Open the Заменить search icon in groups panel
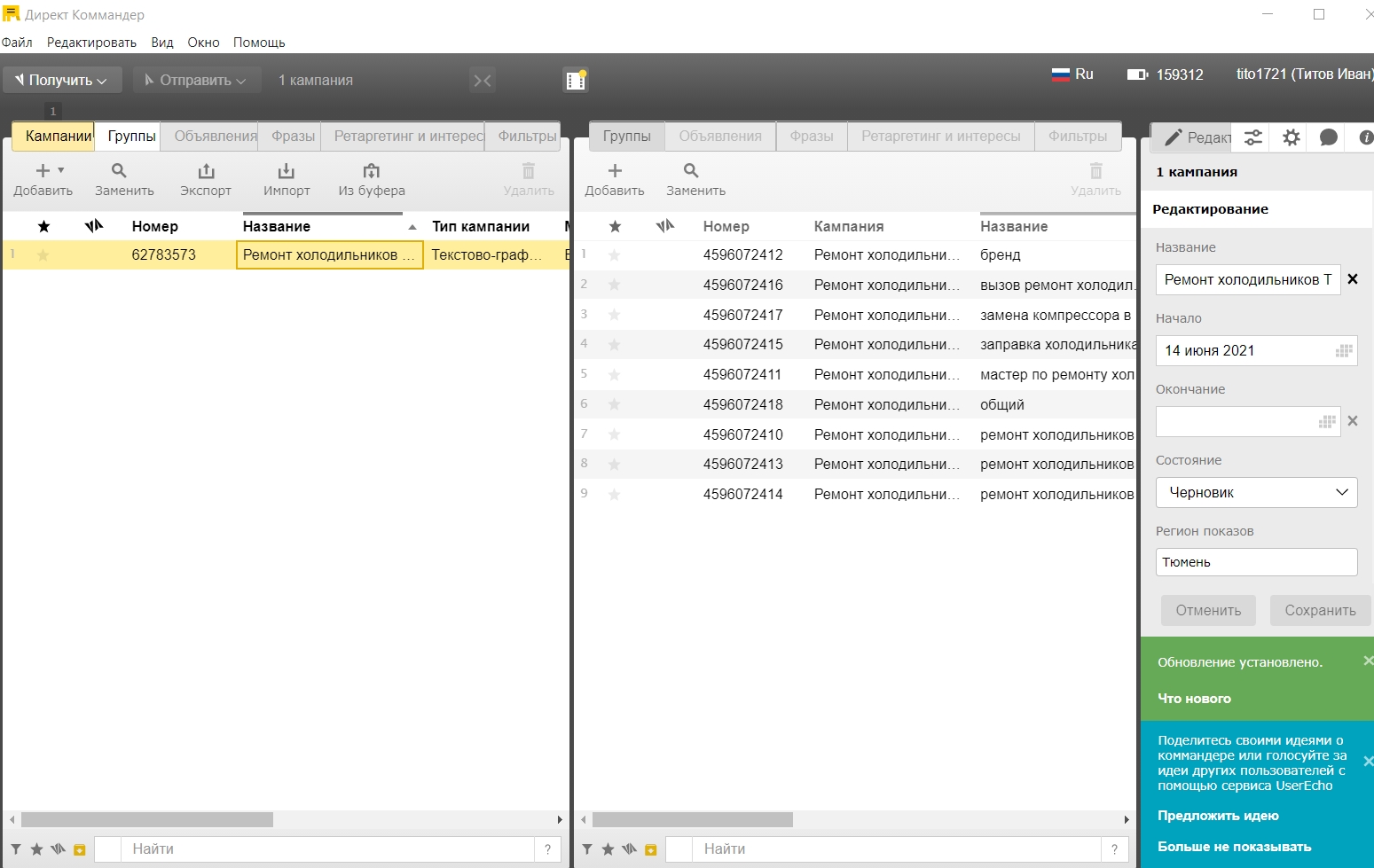1374x868 pixels. click(691, 170)
